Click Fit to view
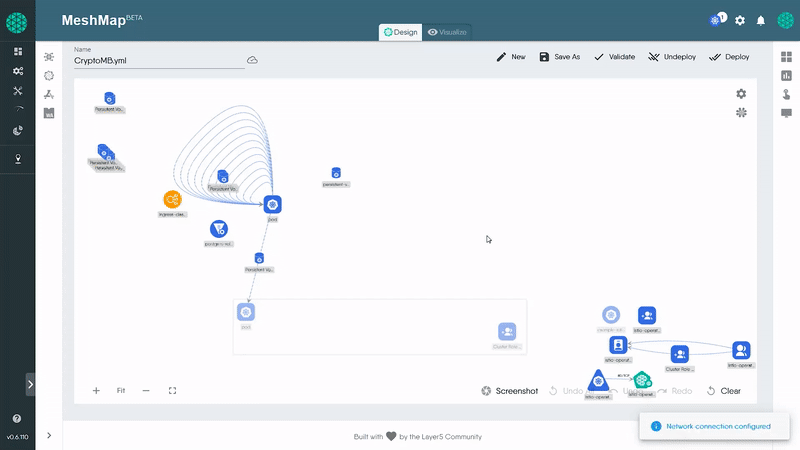This screenshot has width=800, height=450. (x=121, y=391)
